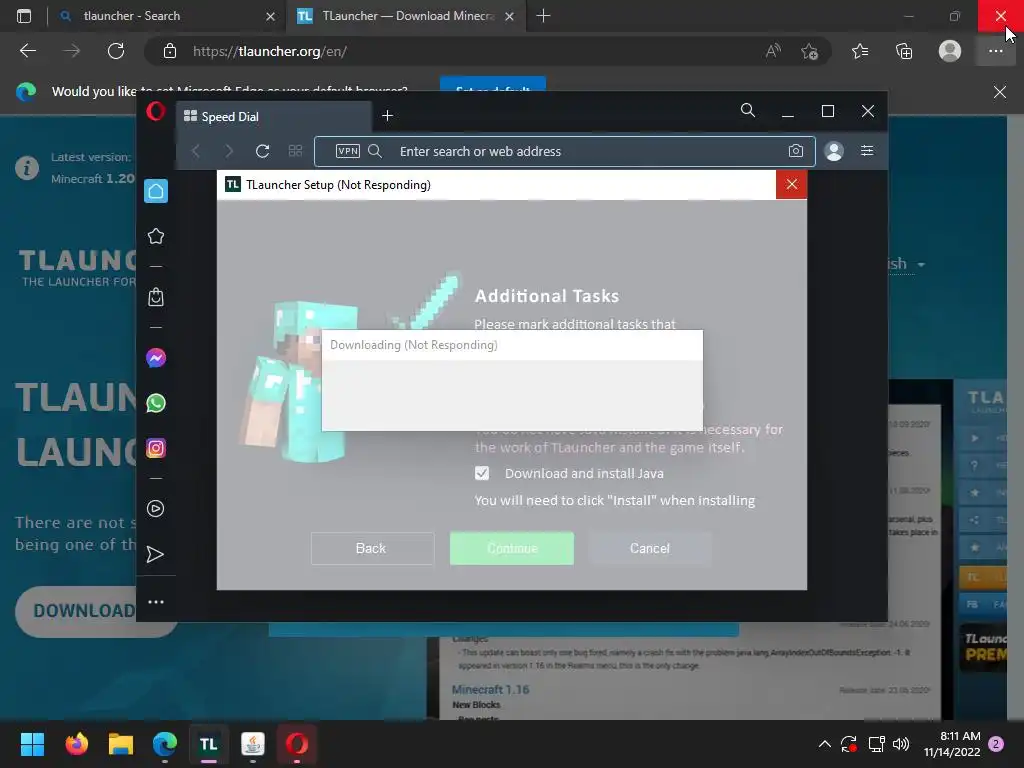Focus Opera search or web address field

[565, 152]
